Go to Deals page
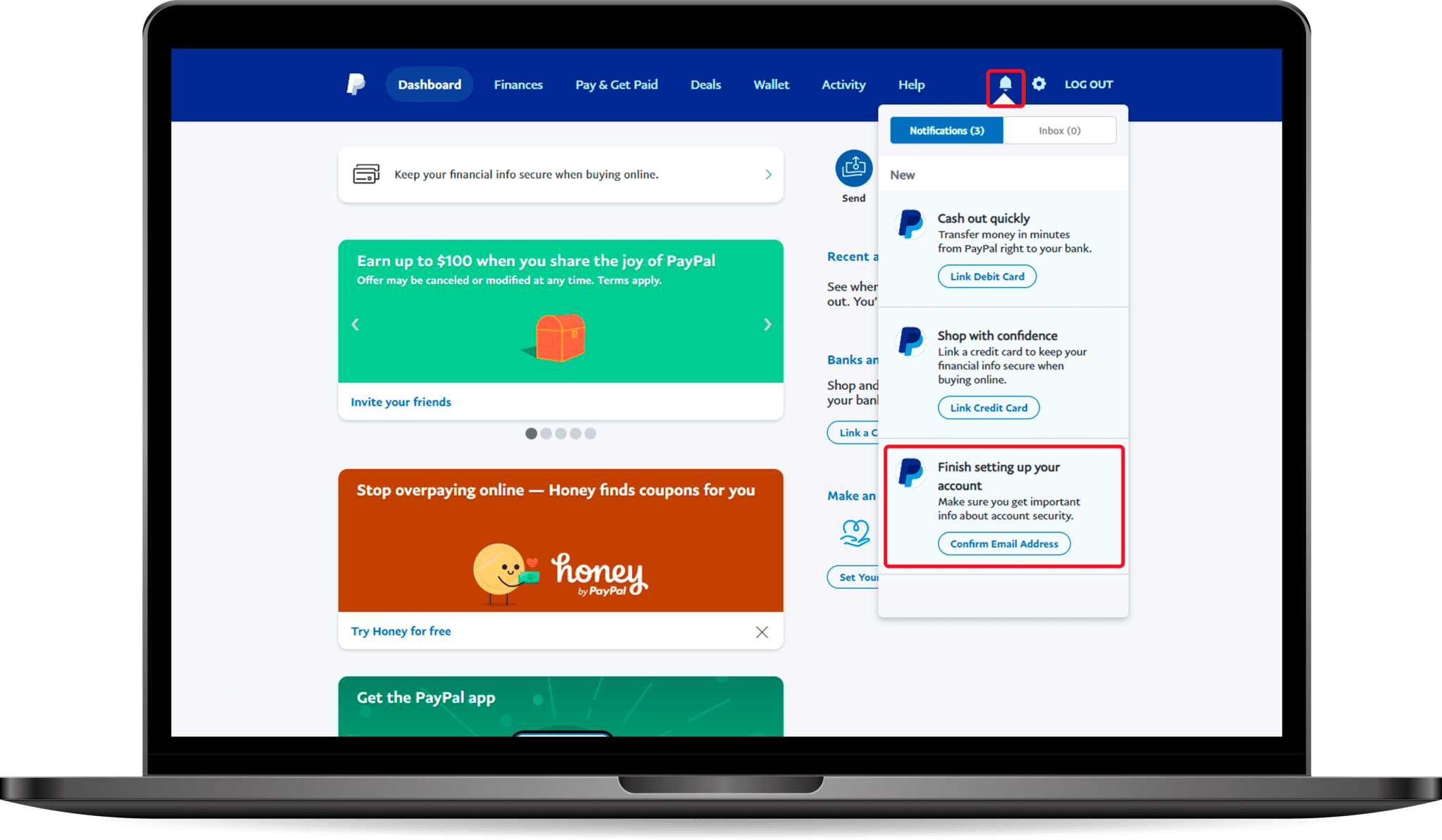Viewport: 1442px width, 840px height. pyautogui.click(x=706, y=84)
